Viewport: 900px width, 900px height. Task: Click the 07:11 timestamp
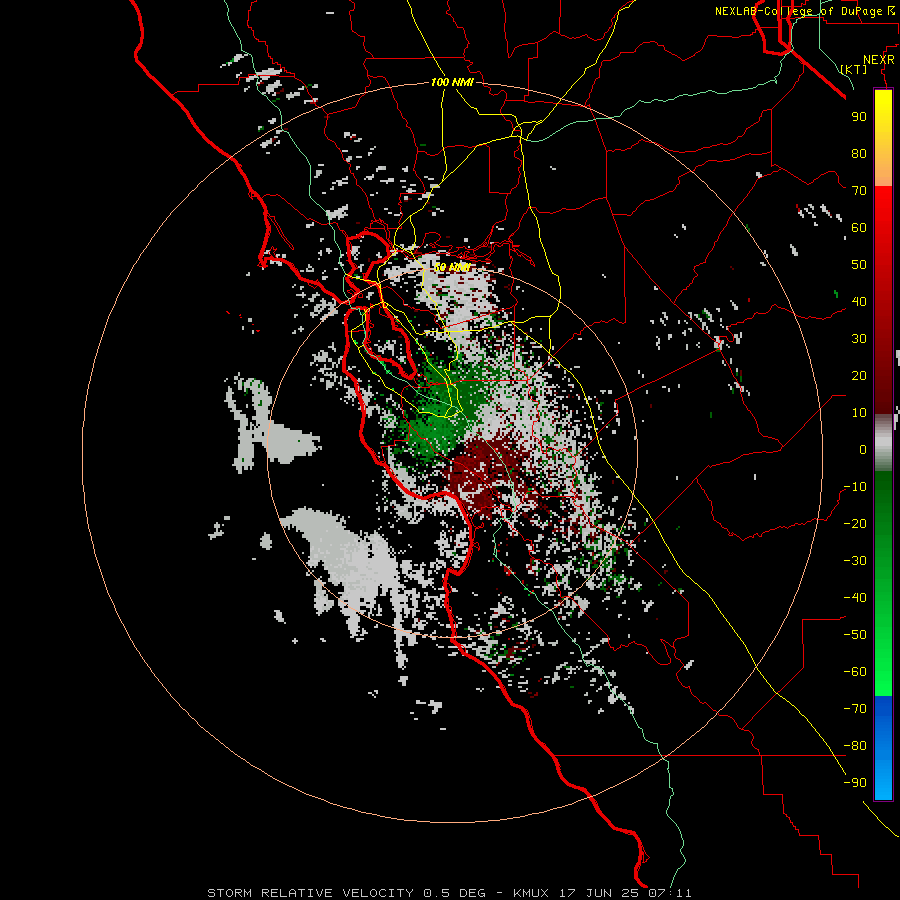pos(670,893)
